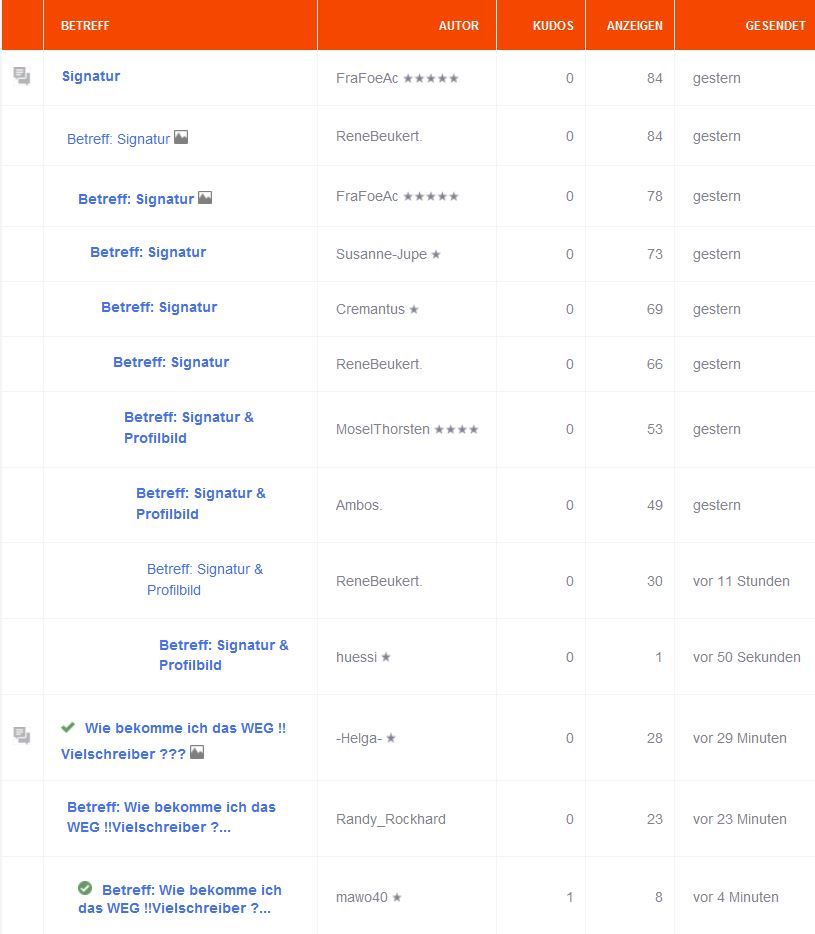Open Cremantus author profile
This screenshot has height=934, width=815.
coord(370,309)
